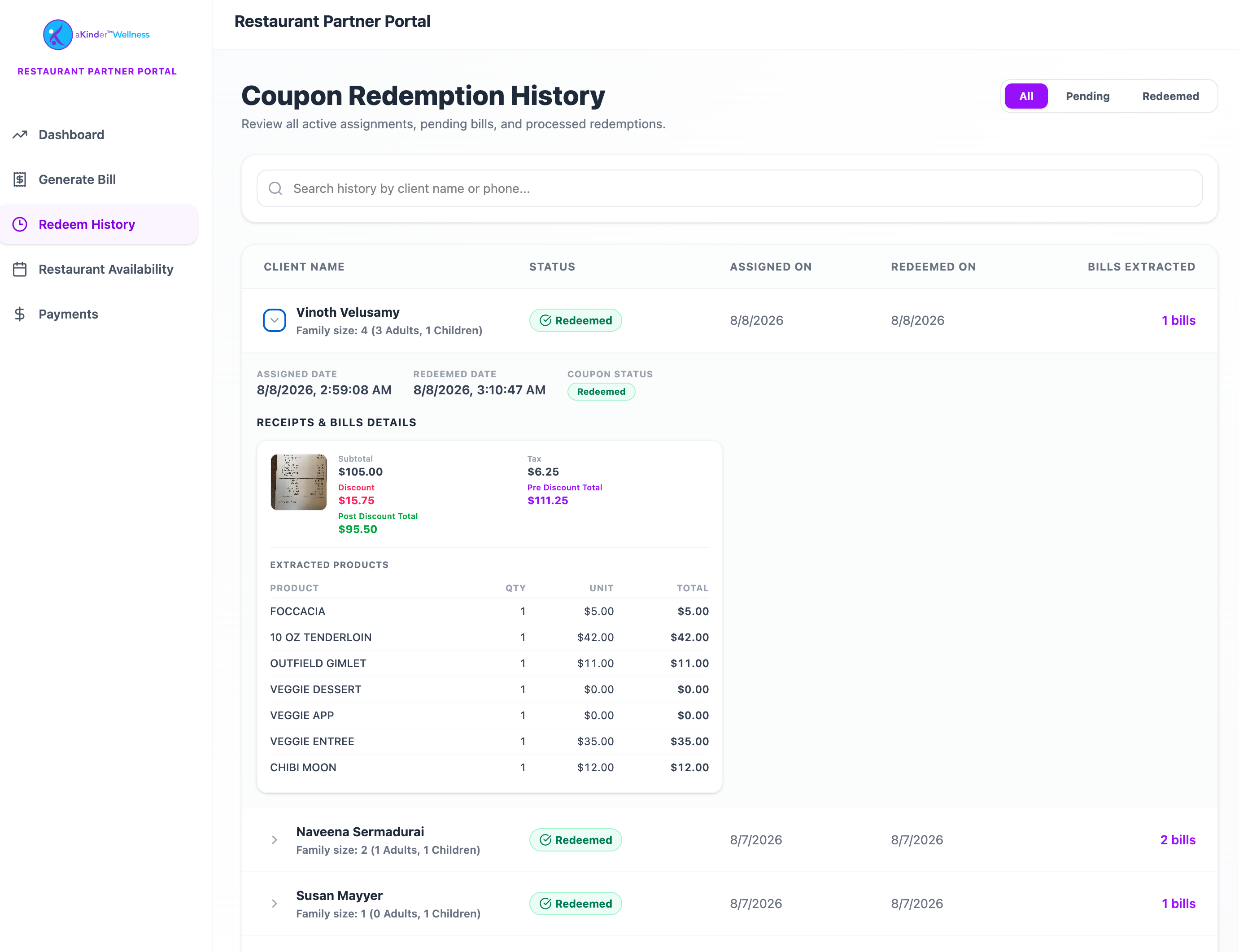
Task: Click the search magnifier icon
Action: 275,189
